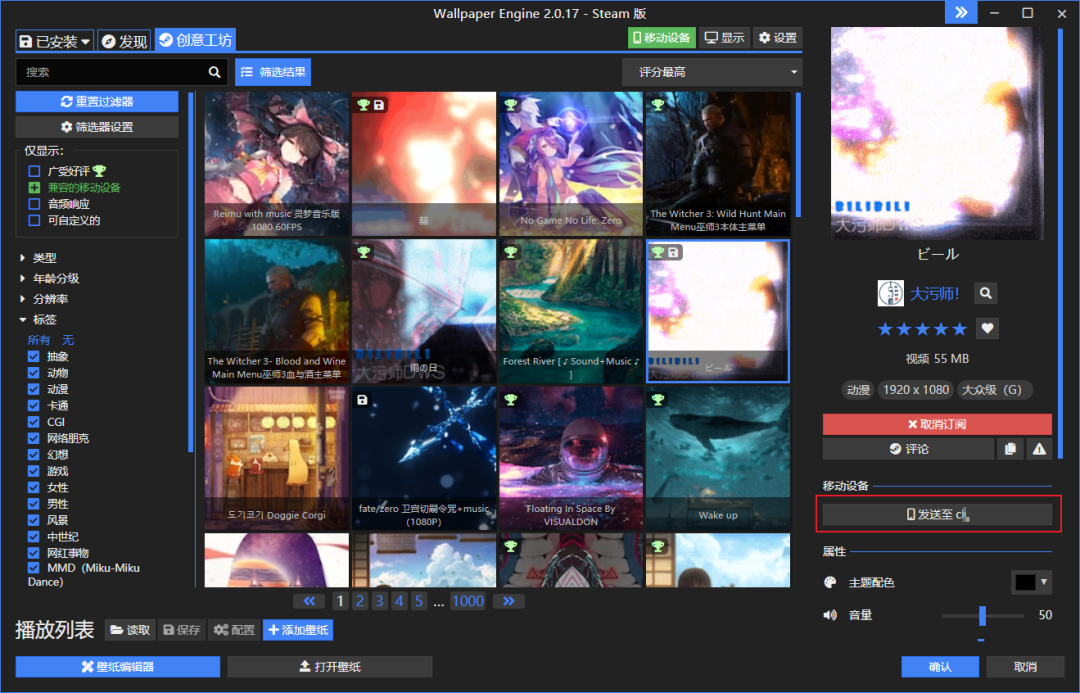The height and width of the screenshot is (693, 1080).
Task: Select Wake up whale wallpaper thumbnail
Action: 718,458
